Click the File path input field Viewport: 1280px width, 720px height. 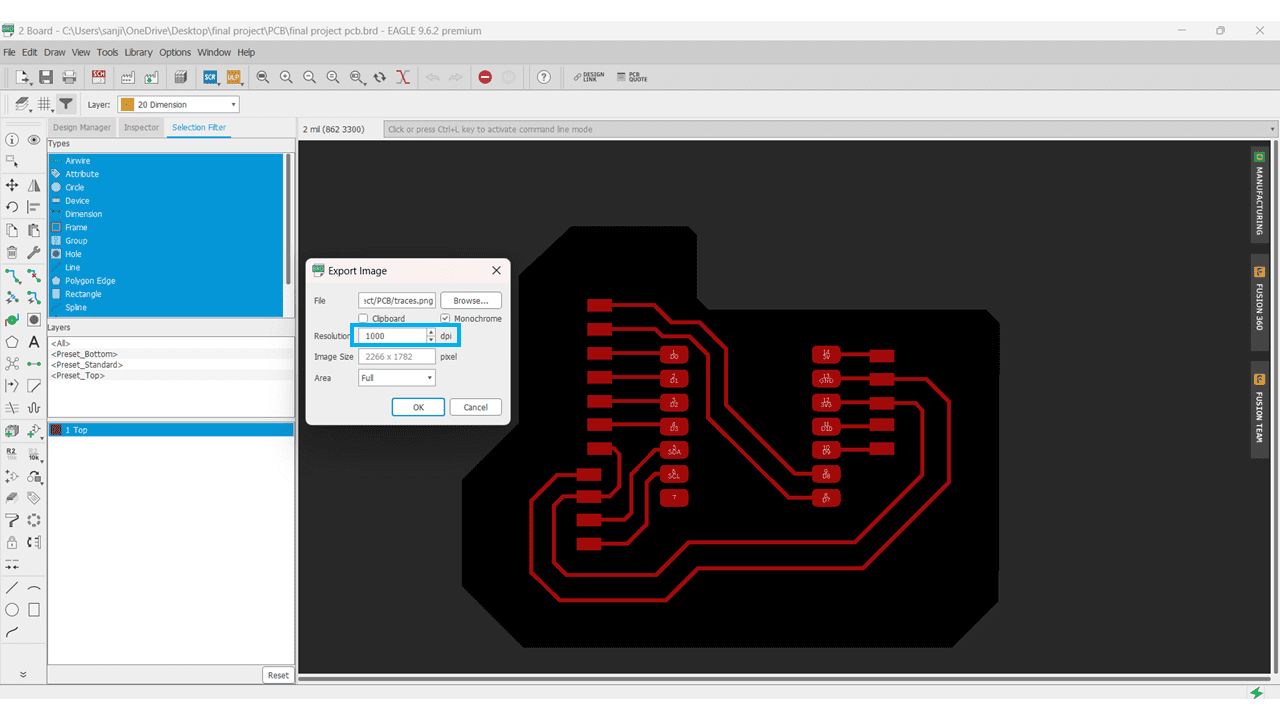[397, 300]
